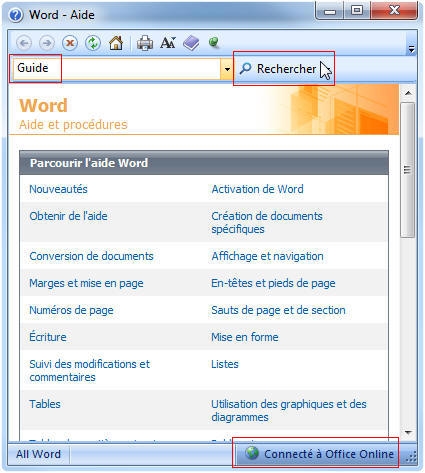The image size is (425, 473).
Task: Click the Refresh page icon
Action: tap(93, 43)
